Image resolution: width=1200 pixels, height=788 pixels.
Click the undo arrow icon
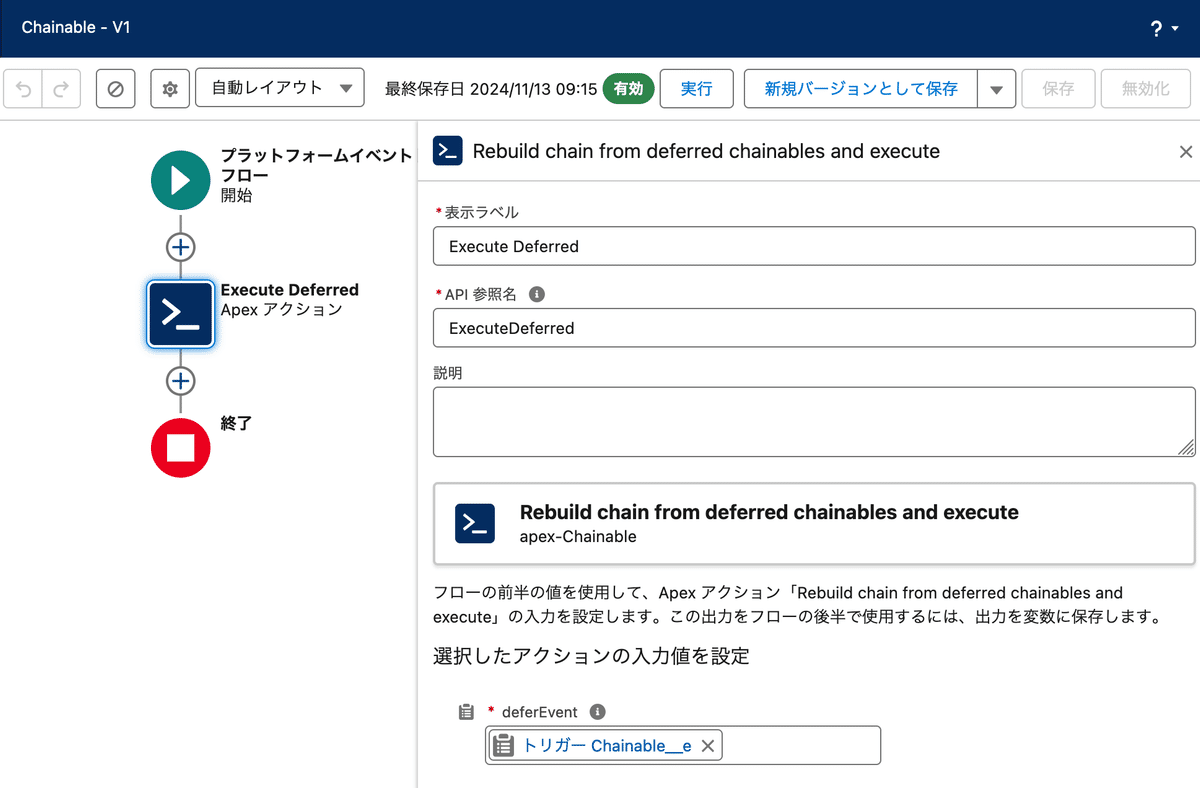(x=22, y=88)
